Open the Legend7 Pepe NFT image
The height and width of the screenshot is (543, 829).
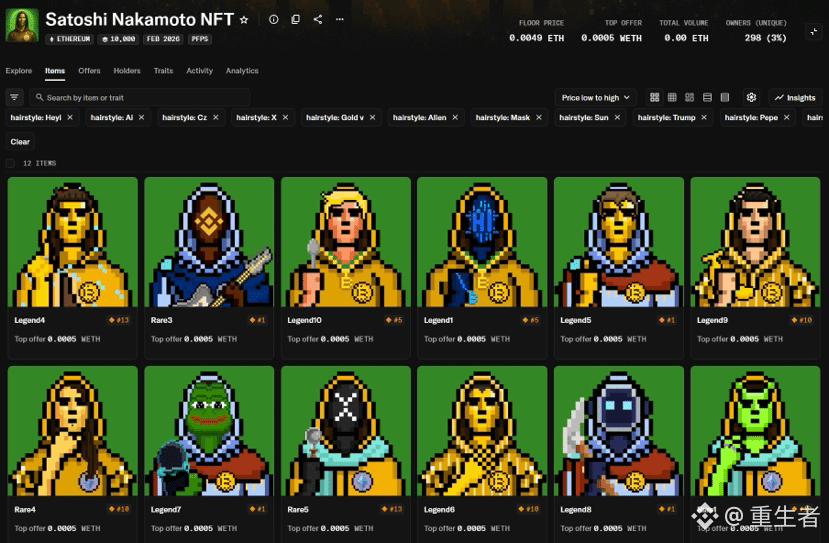[209, 431]
